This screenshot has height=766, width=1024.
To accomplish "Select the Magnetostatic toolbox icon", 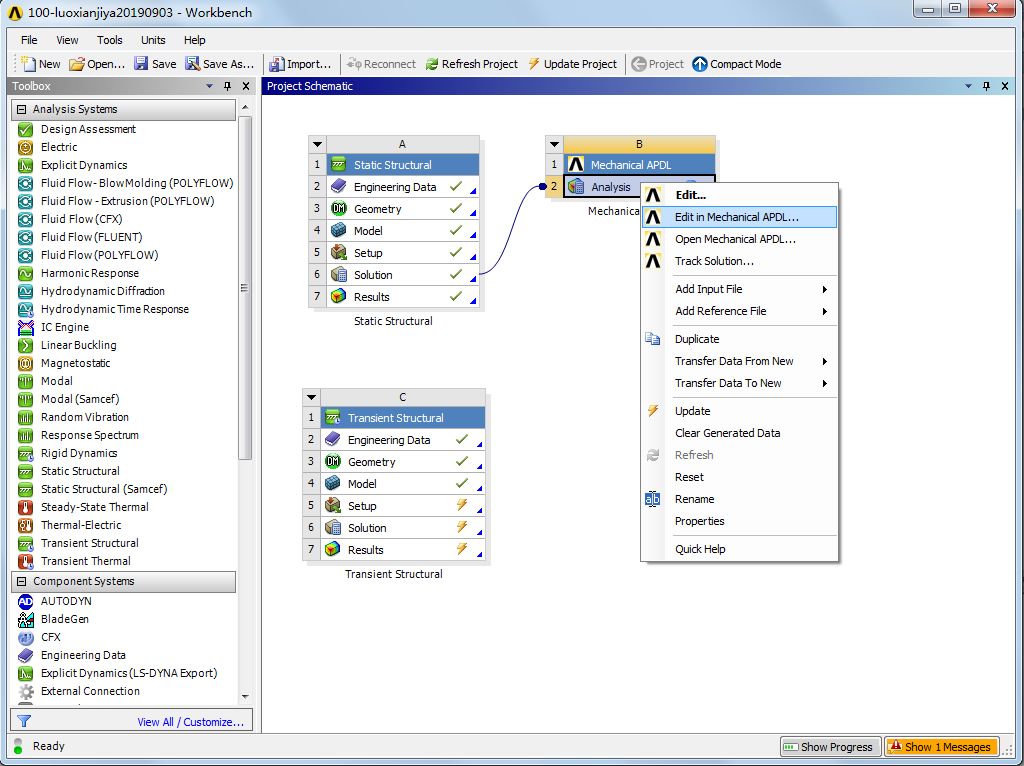I will (x=25, y=363).
